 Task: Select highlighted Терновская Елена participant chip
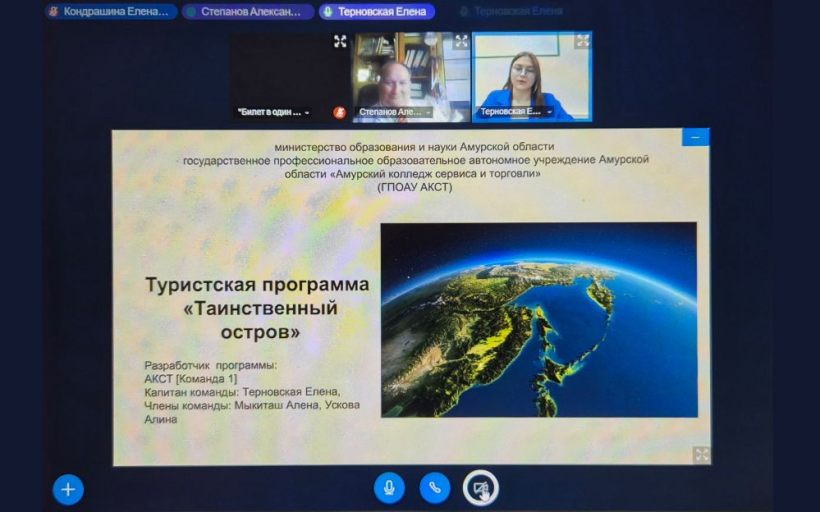click(377, 12)
